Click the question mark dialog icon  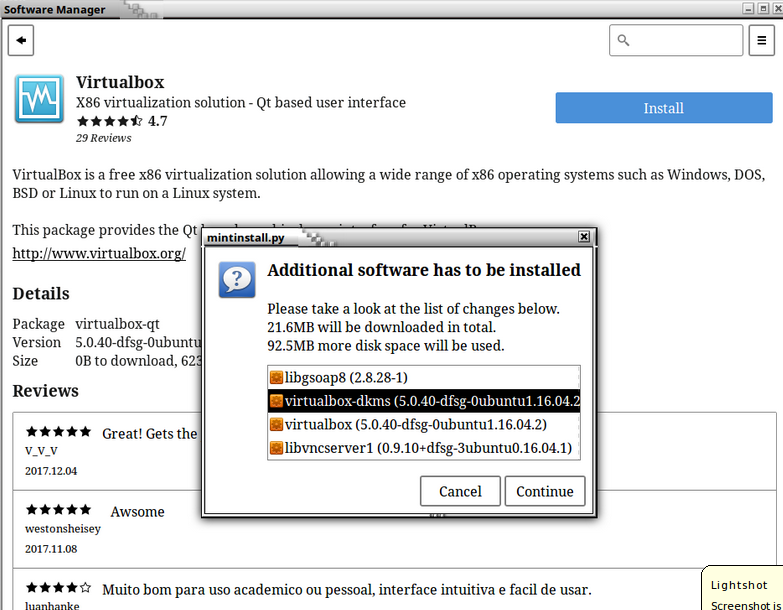pos(237,280)
